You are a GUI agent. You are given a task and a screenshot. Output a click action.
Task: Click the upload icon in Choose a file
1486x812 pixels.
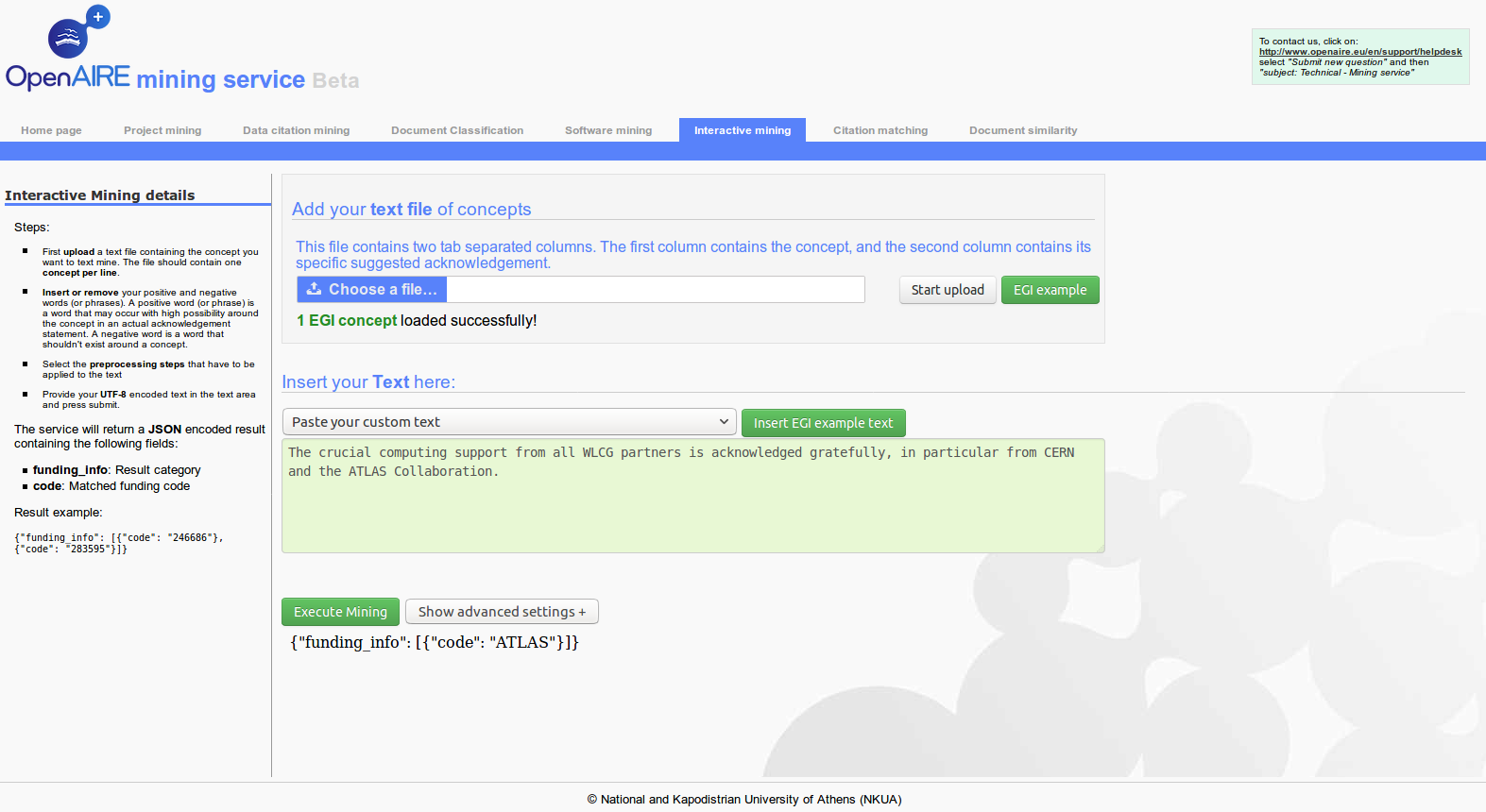(x=314, y=289)
